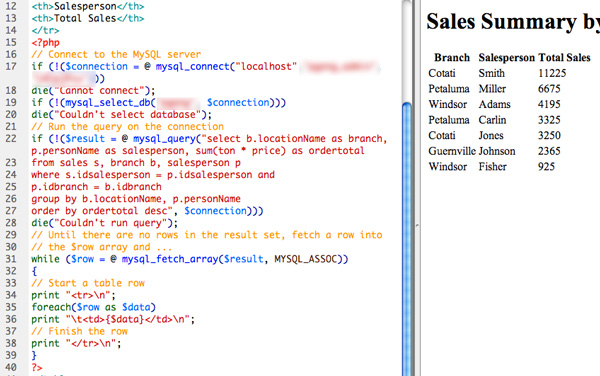Click "Cotati" in the Smith row
Viewport: 600px width, 376px height.
[442, 73]
